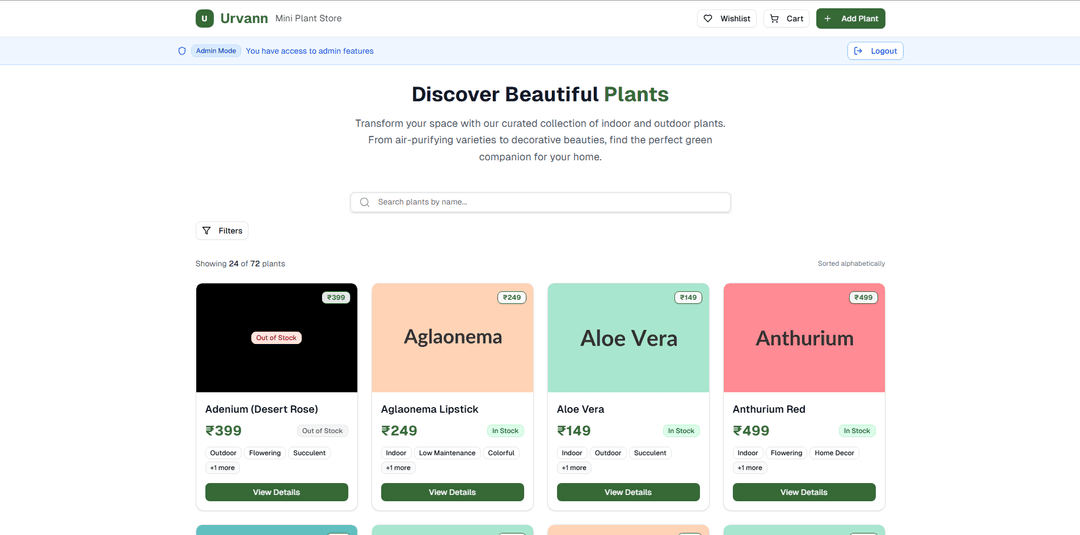Screen dimensions: 1080x535
Task: Open the Wishlist via heart icon
Action: click(x=708, y=18)
